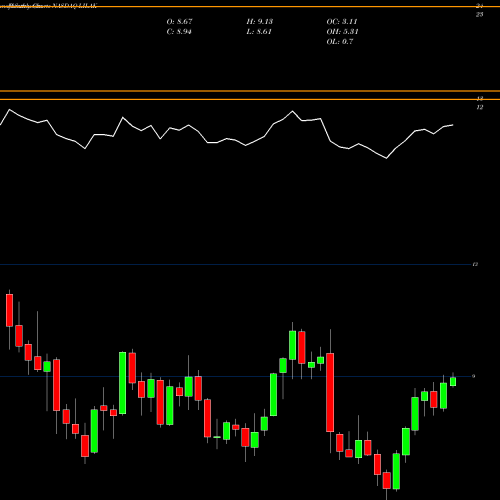Image resolution: width=500 pixels, height=500 pixels.
Task: Click the OL: 0.7 value
Action: point(340,42)
